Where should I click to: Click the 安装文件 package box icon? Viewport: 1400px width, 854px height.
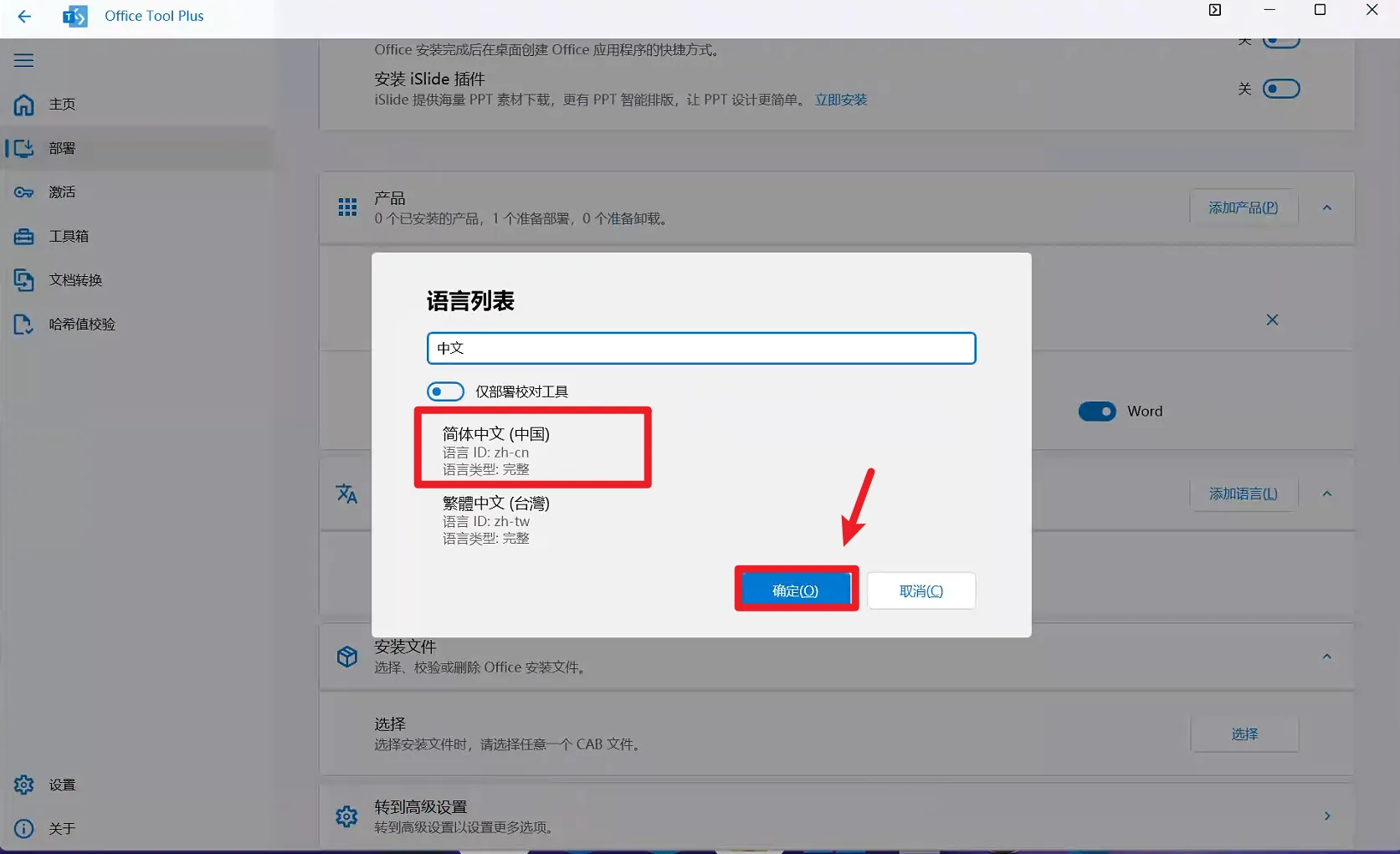pos(347,657)
